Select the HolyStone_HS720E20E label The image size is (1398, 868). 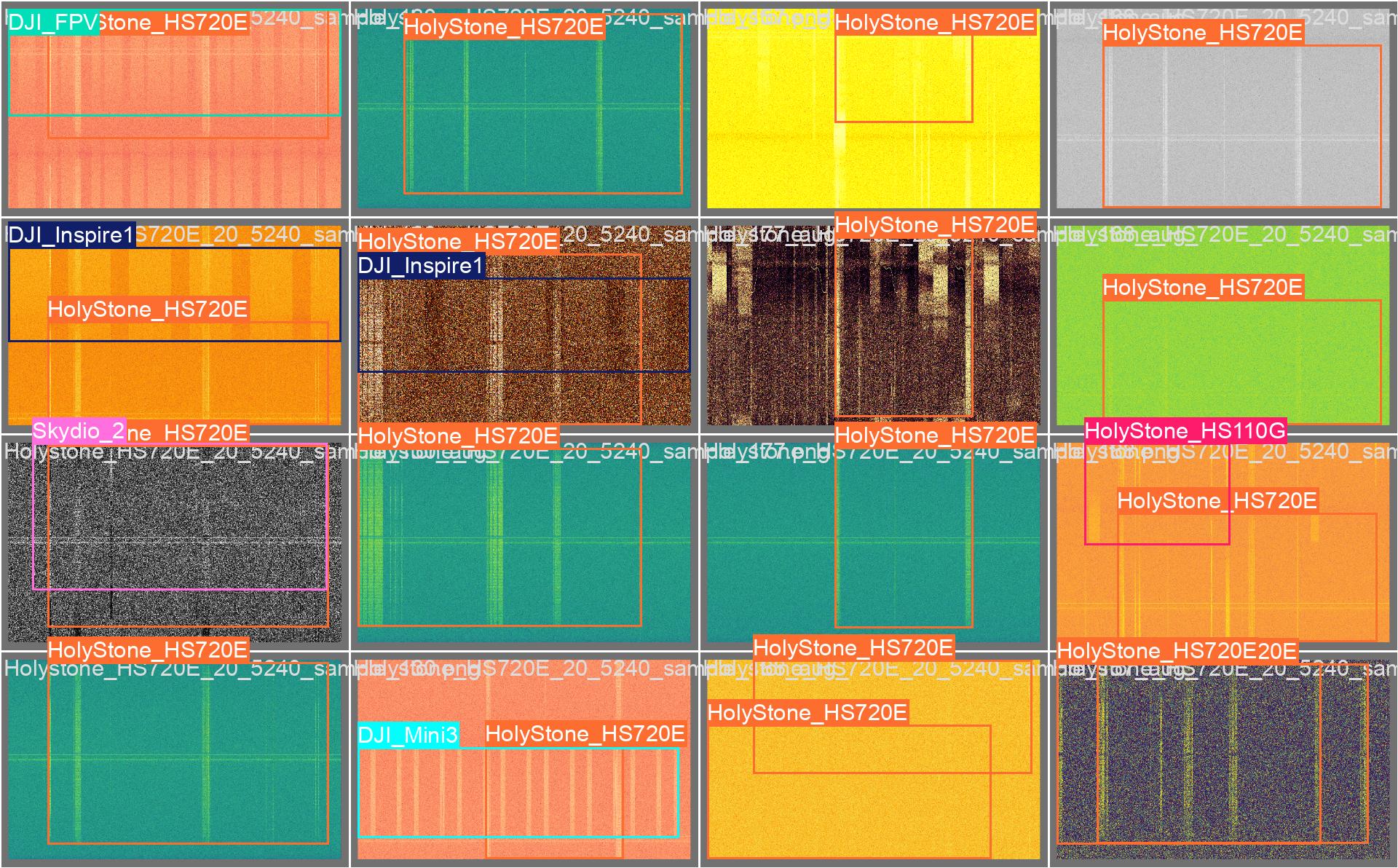coord(1177,651)
